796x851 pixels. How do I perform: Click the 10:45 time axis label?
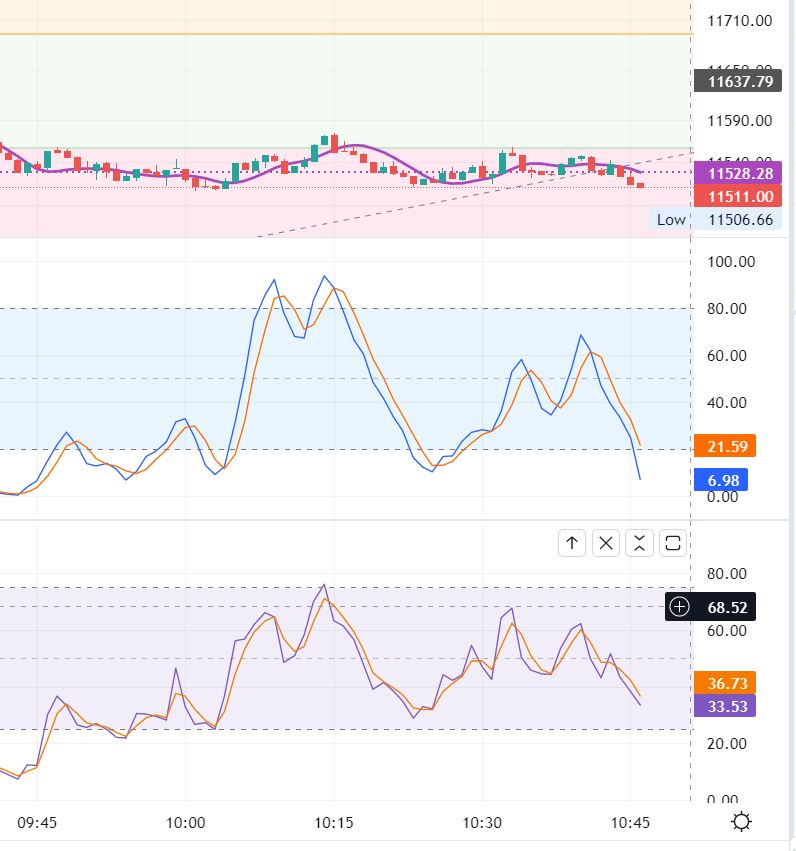click(631, 823)
